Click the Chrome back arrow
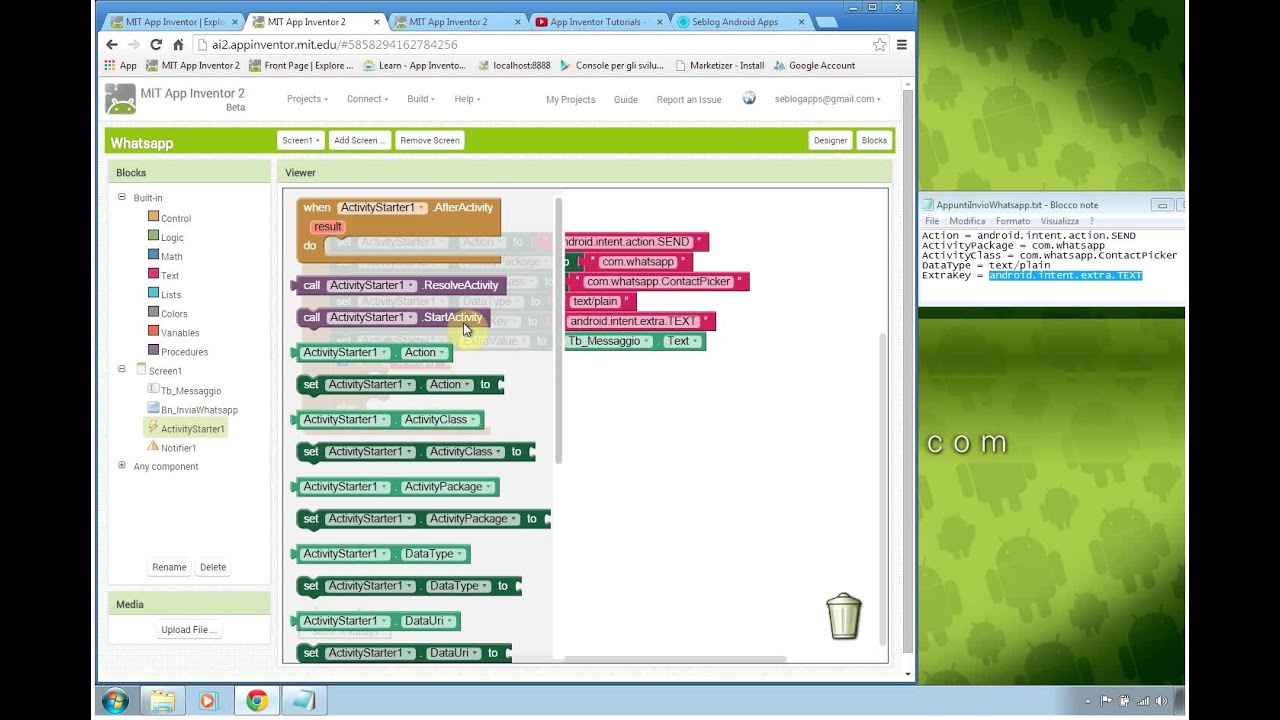This screenshot has width=1280, height=720. (112, 44)
